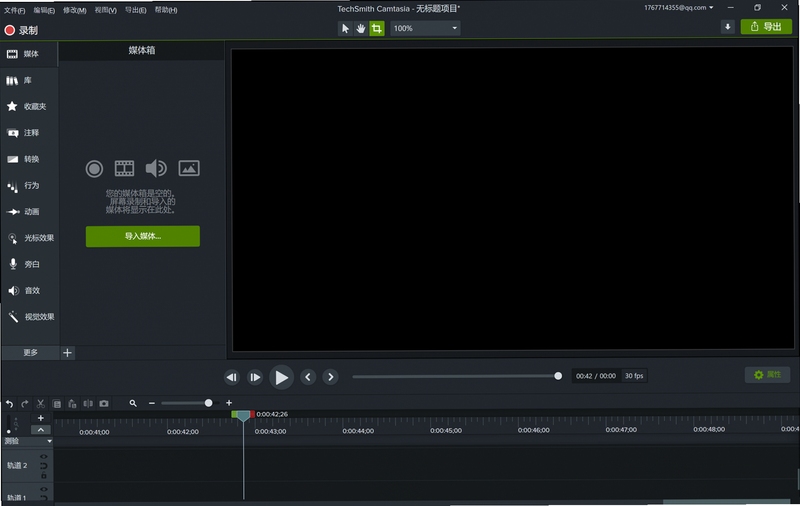800x506 pixels.
Task: Click the scissors cut icon
Action: tap(41, 404)
